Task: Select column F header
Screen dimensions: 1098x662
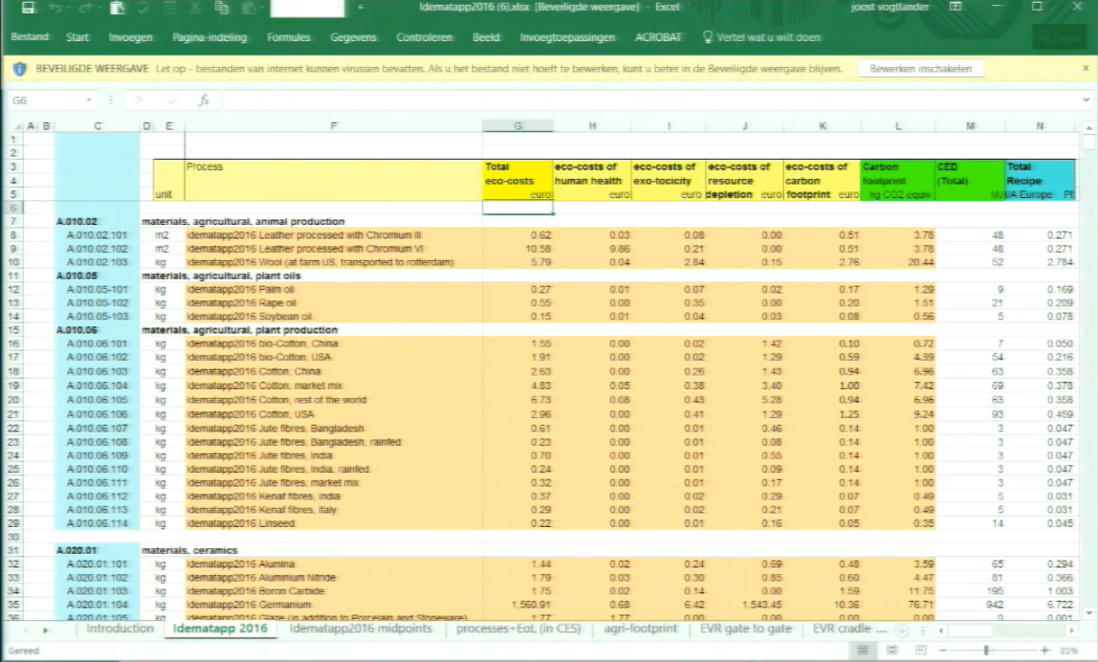Action: coord(333,126)
